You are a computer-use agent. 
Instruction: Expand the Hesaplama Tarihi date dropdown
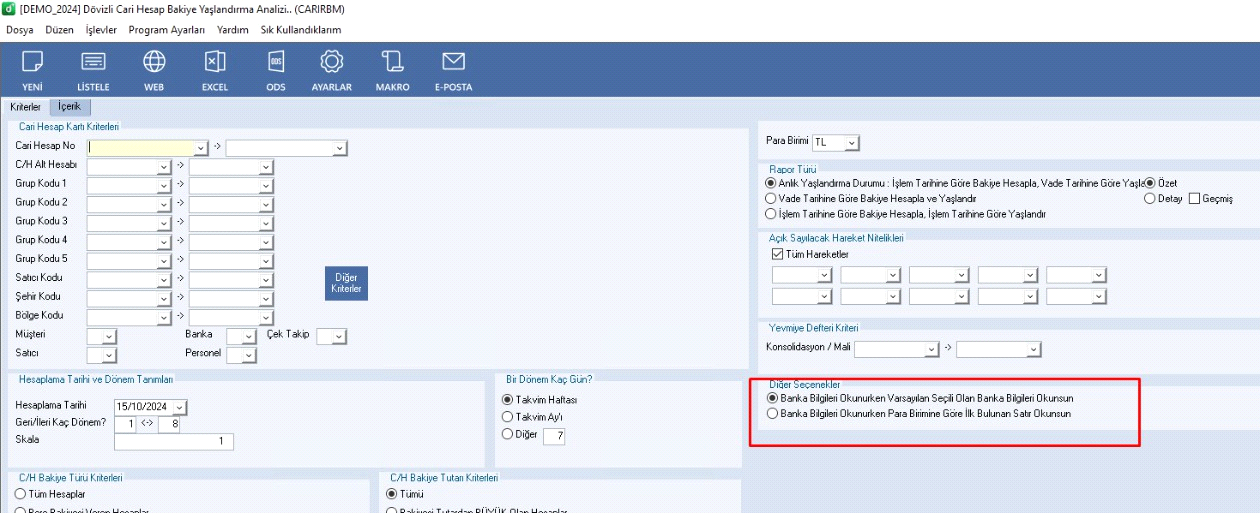(179, 407)
